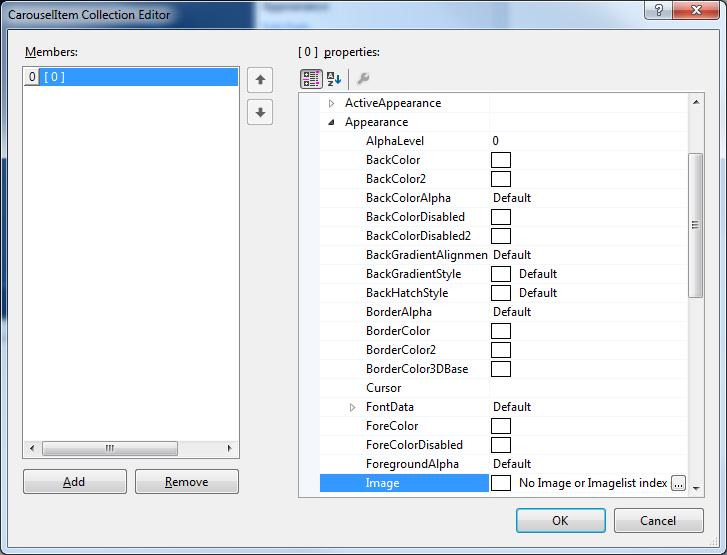
Task: Expand the FontData property
Action: pyautogui.click(x=352, y=408)
